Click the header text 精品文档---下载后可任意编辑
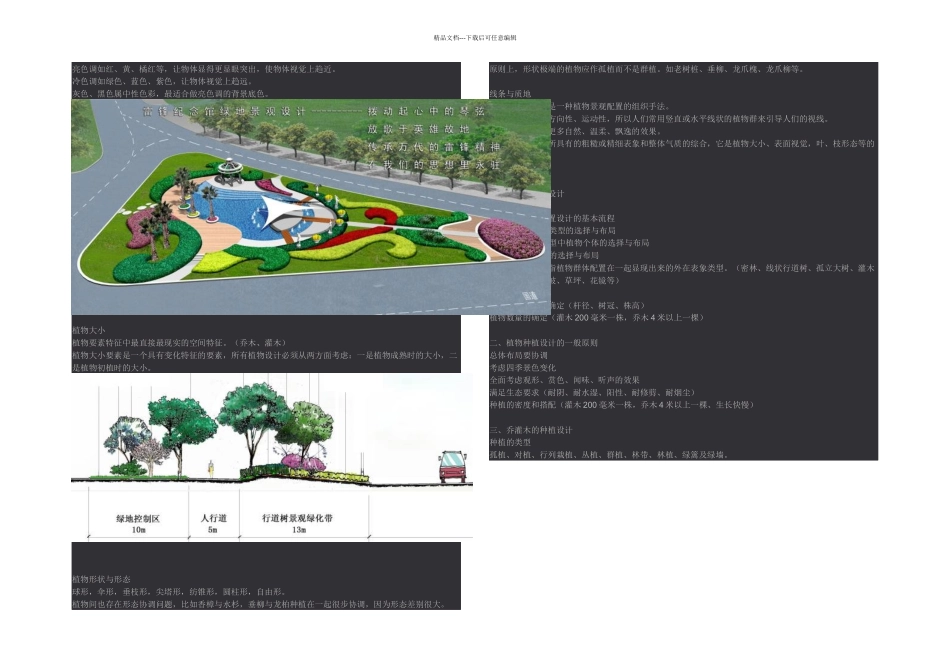 475,37
